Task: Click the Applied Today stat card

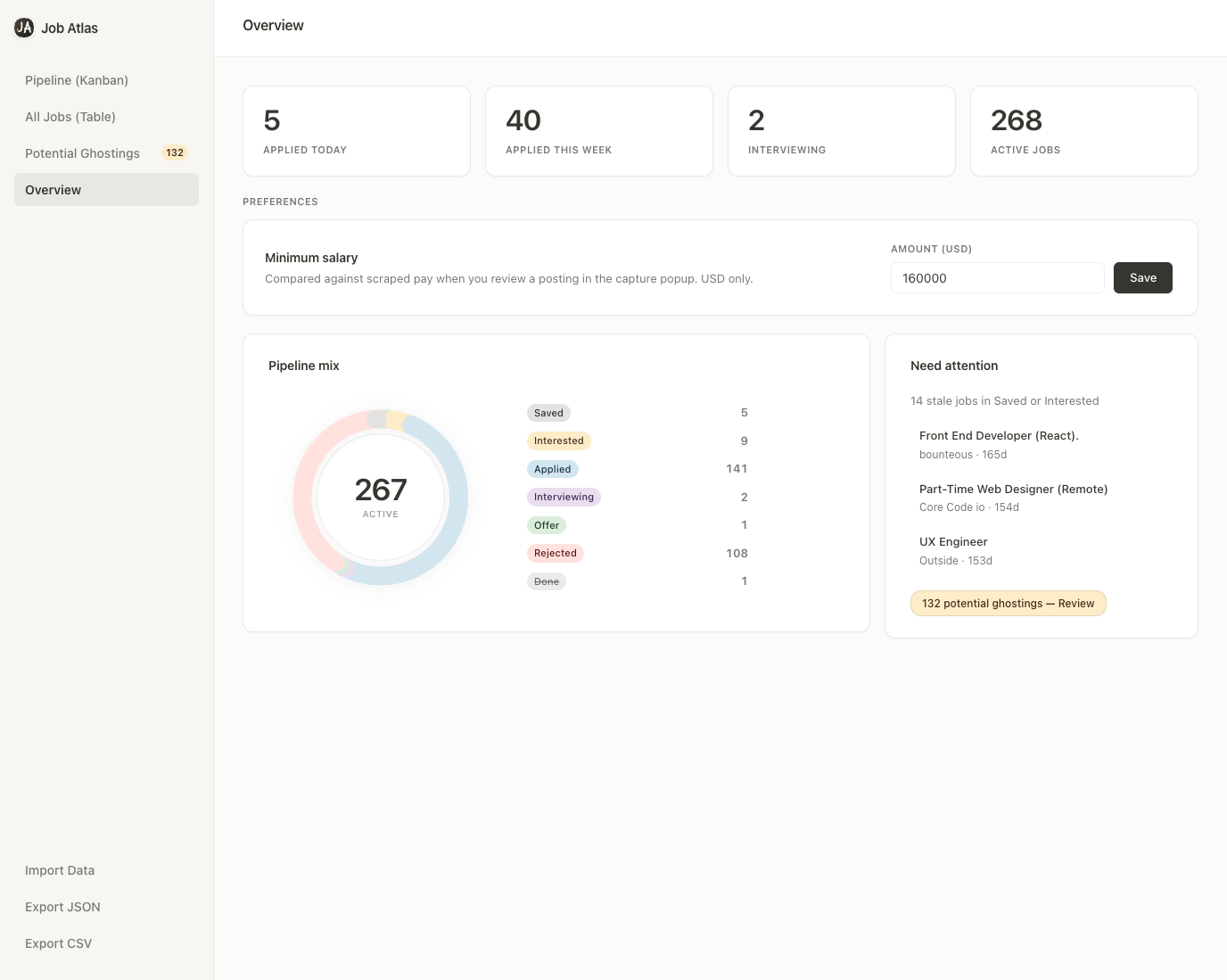Action: (357, 131)
